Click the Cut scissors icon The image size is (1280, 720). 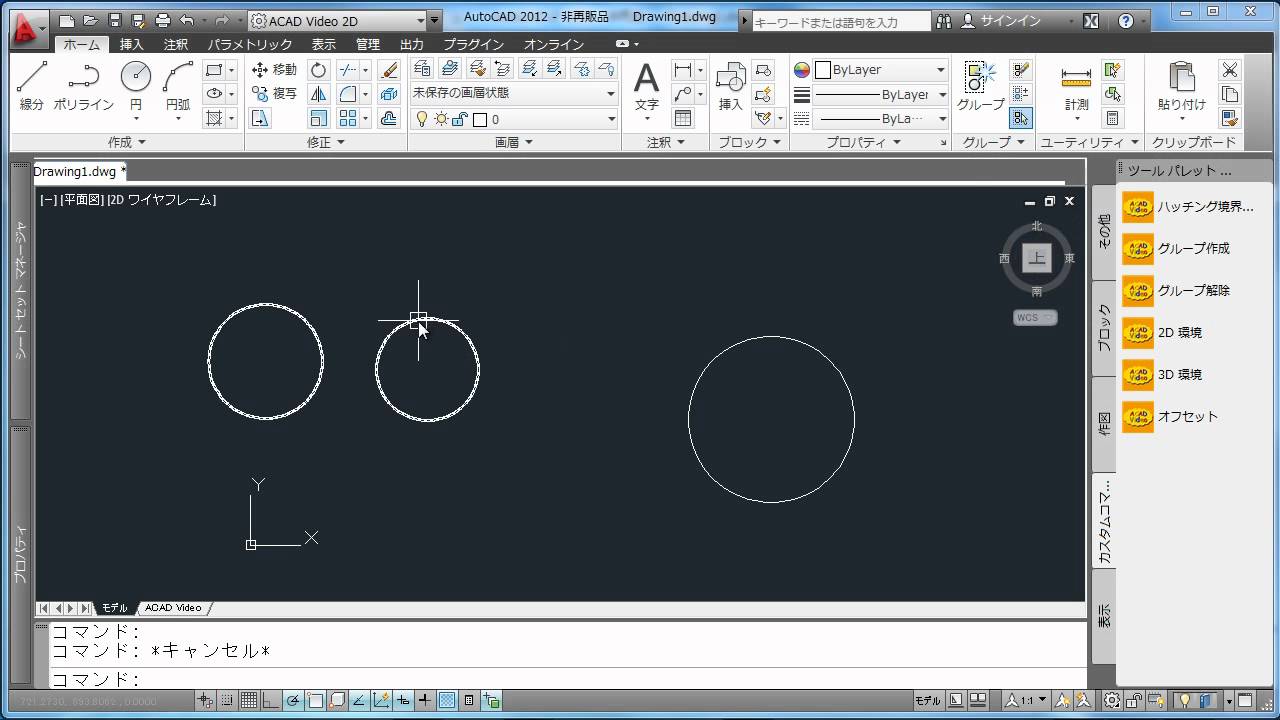[1230, 70]
